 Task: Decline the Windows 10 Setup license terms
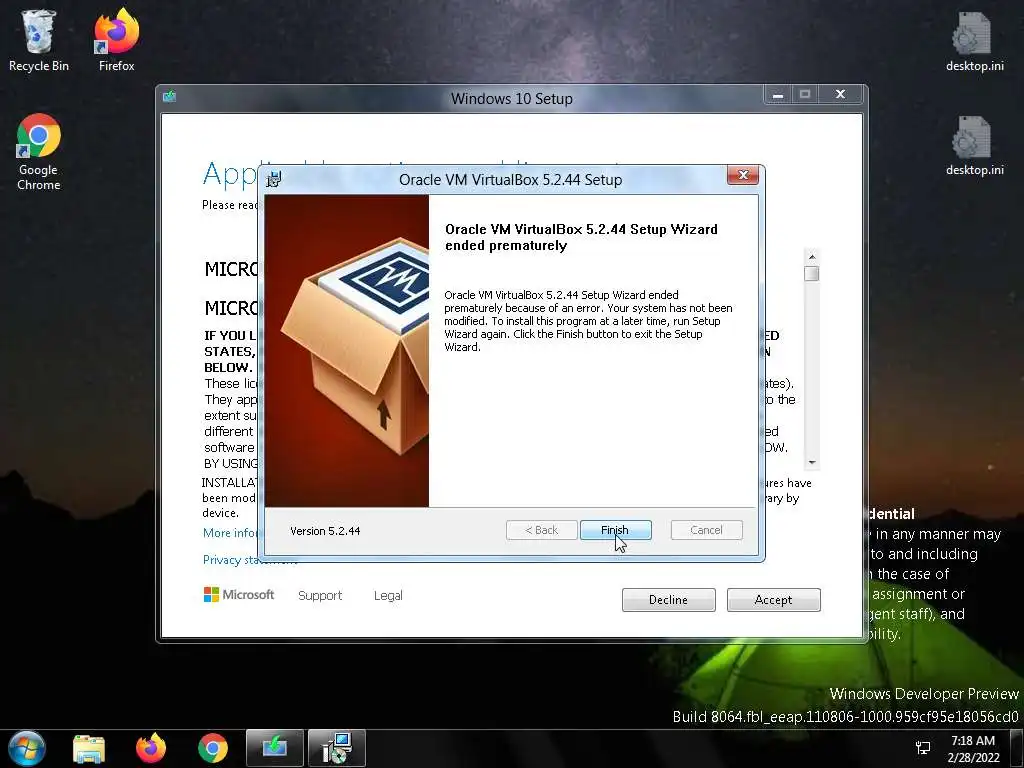(x=668, y=600)
